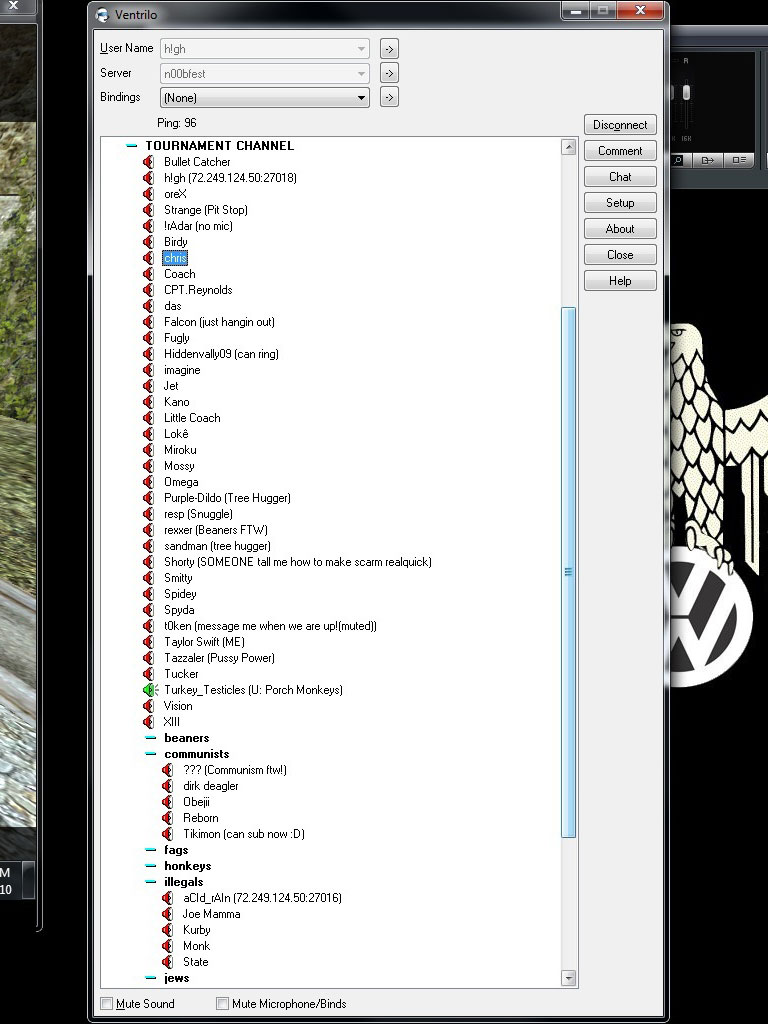
Task: Click speaker icon next to CPT.Reynolds
Action: tap(149, 290)
